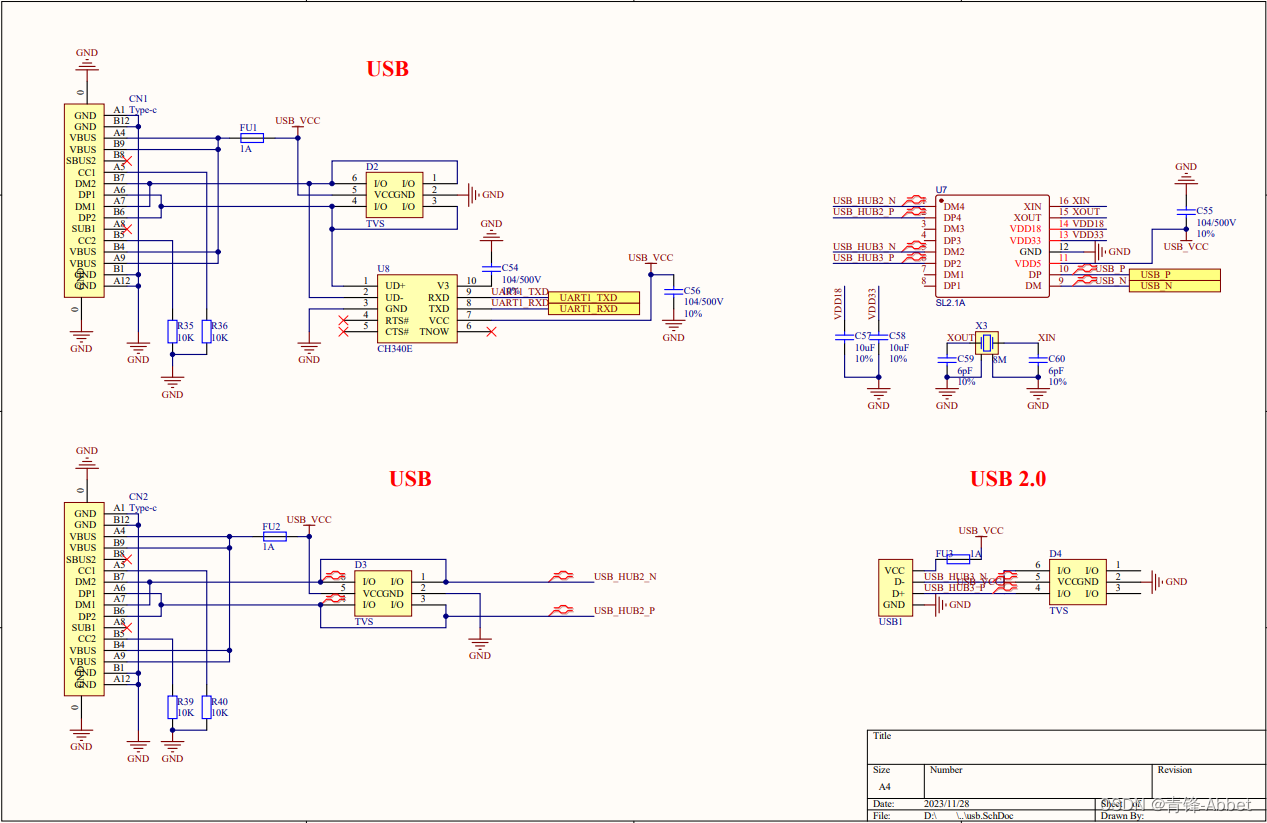The width and height of the screenshot is (1267, 823).
Task: Click the red USB 2.0 section heading
Action: pyautogui.click(x=1008, y=478)
